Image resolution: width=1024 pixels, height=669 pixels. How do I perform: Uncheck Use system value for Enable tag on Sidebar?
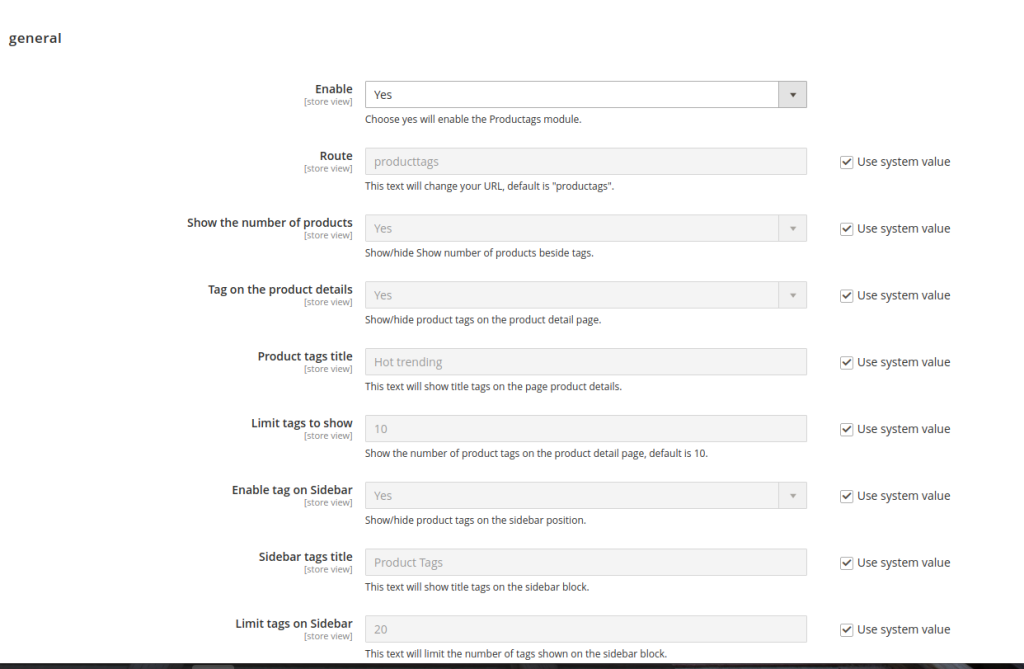847,496
